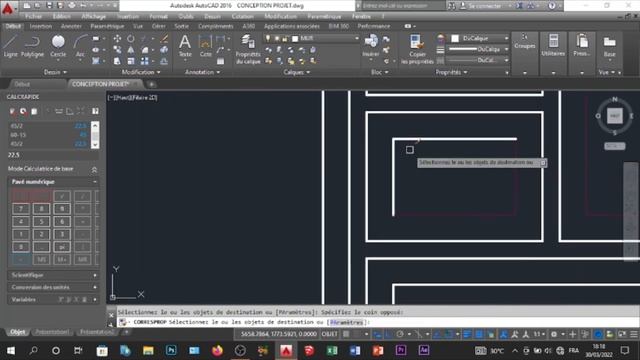The image size is (640, 360).
Task: Click the calculator pi button
Action: coord(62,247)
